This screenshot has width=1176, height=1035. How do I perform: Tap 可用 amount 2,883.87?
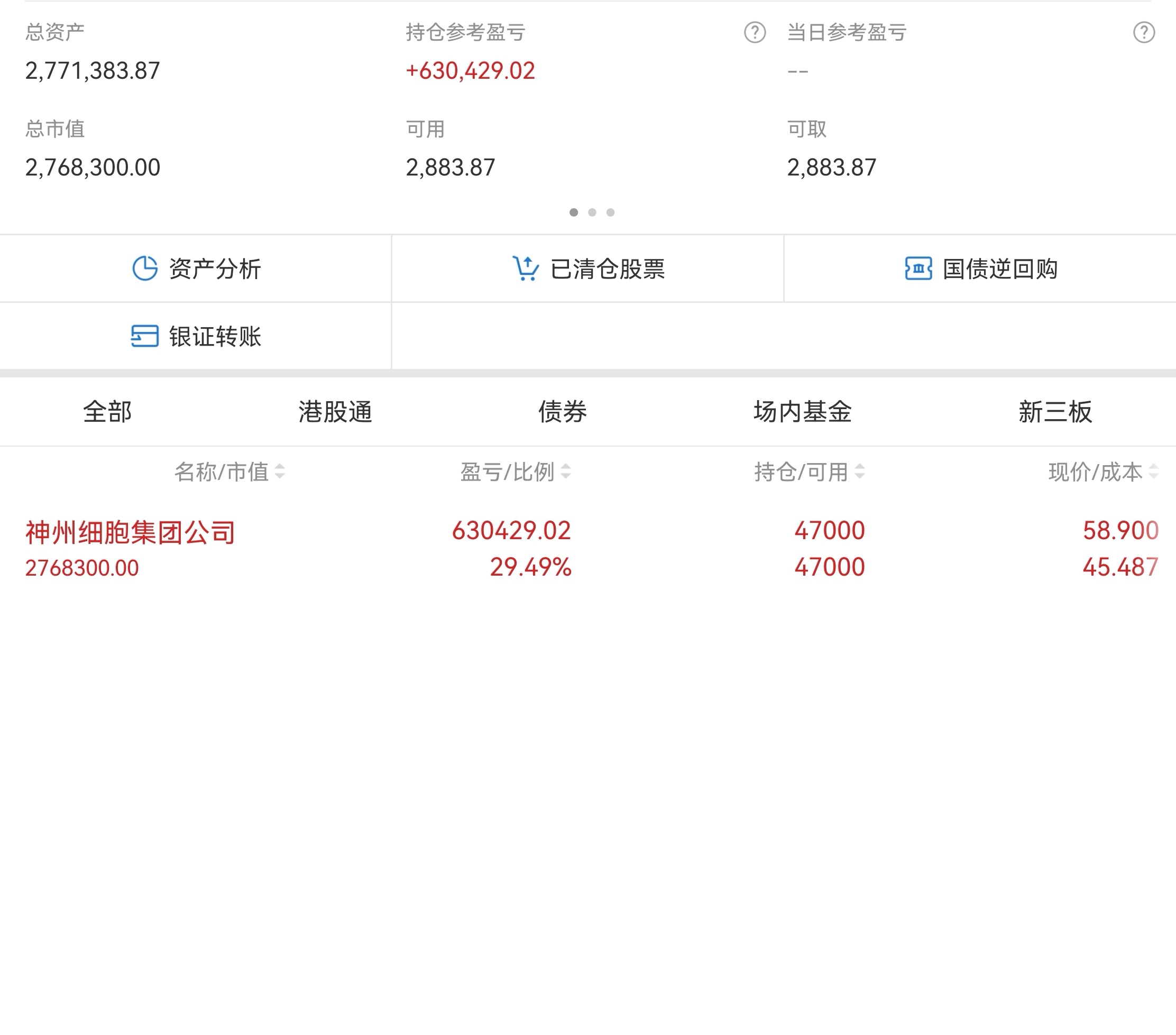click(x=451, y=168)
